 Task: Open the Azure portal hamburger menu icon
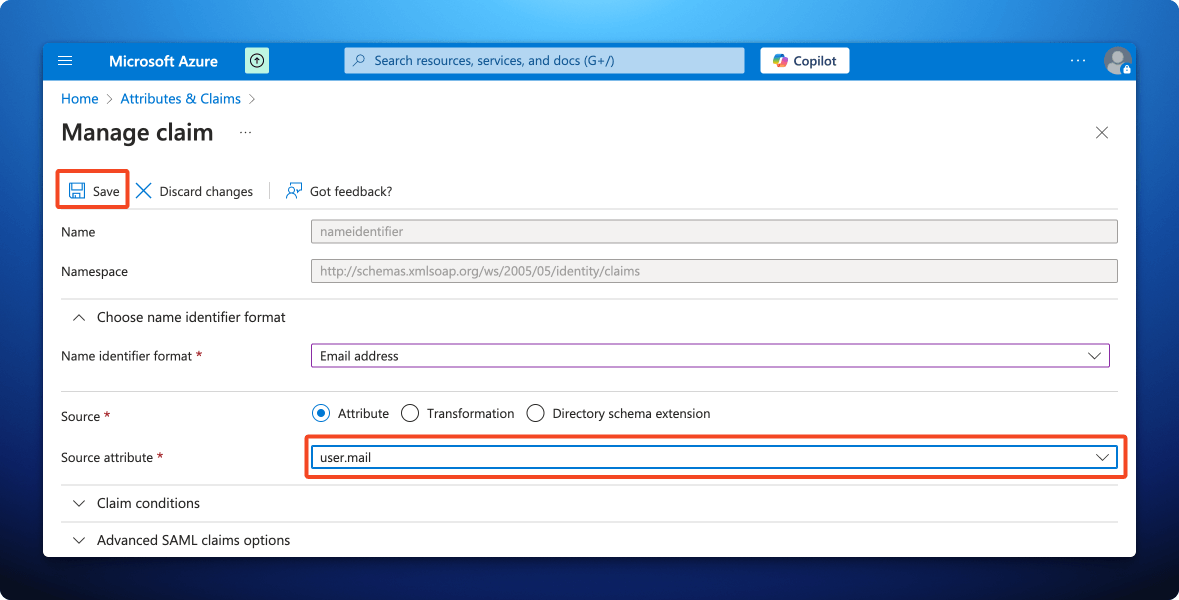pos(65,61)
